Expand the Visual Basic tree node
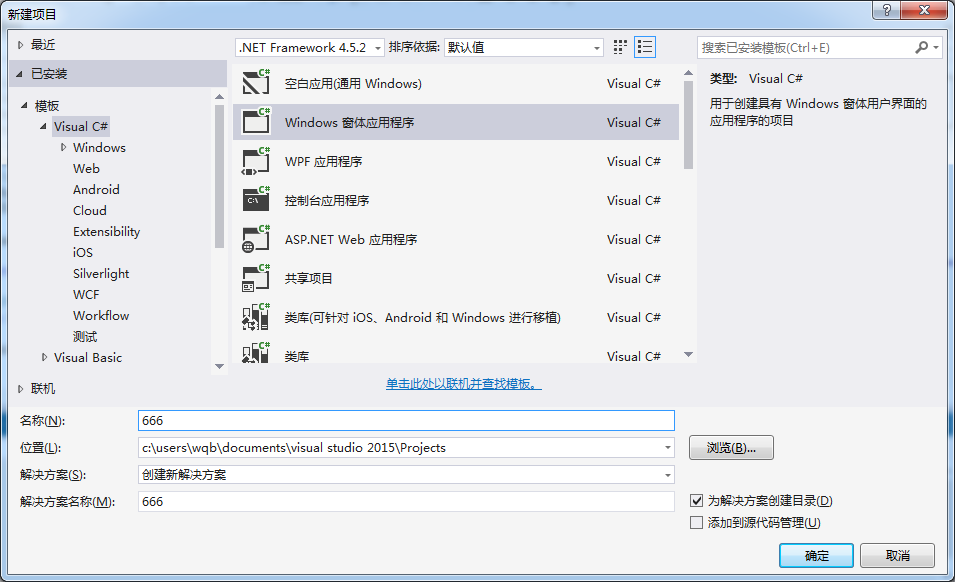 [44, 357]
